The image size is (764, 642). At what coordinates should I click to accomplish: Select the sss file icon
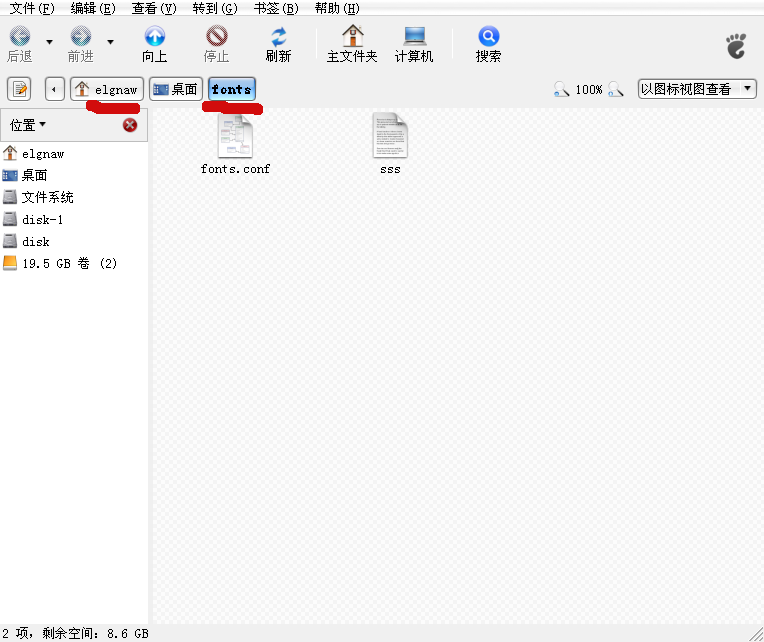[390, 136]
